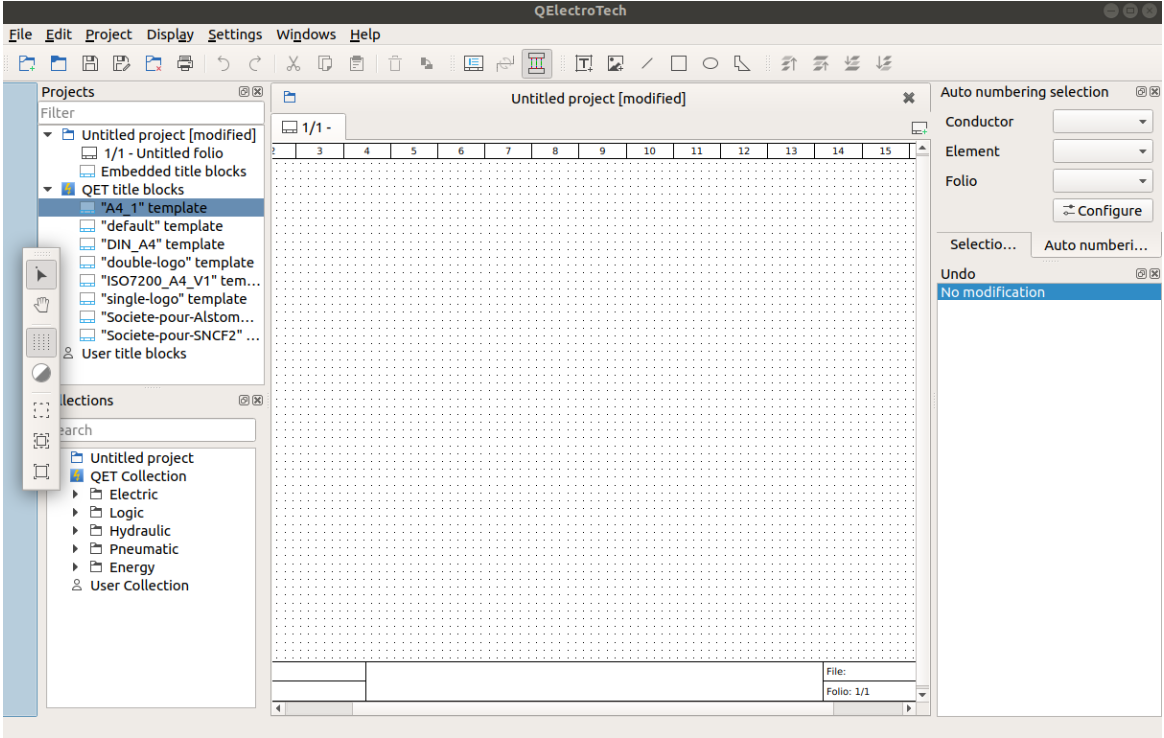Click the Send to back icon
The width and height of the screenshot is (1164, 738).
point(883,63)
